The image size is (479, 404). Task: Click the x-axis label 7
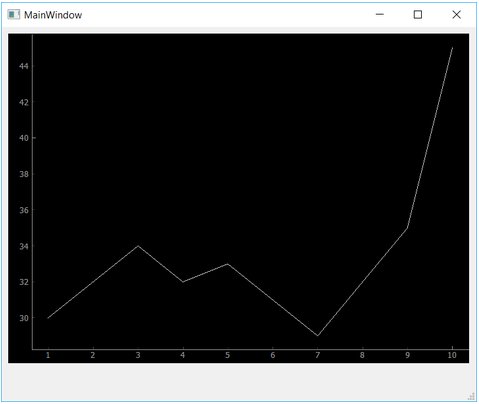click(318, 355)
